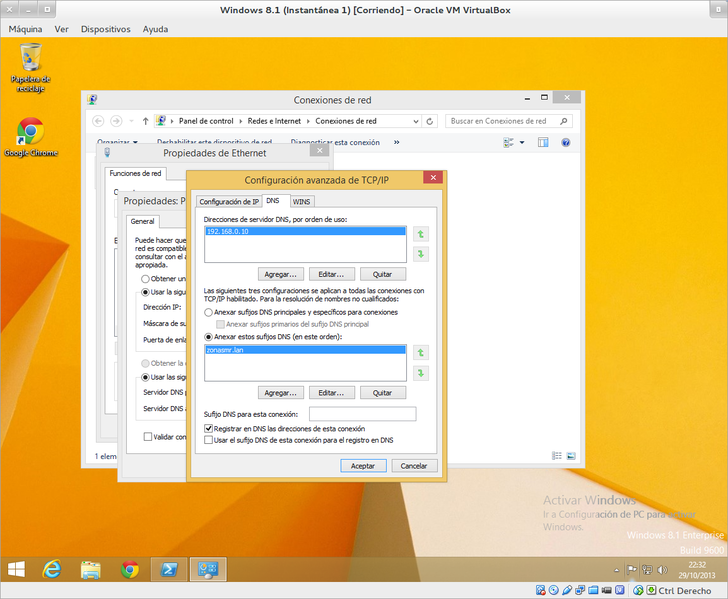This screenshot has width=728, height=599.
Task: Switch to the WINS tab
Action: [x=301, y=202]
